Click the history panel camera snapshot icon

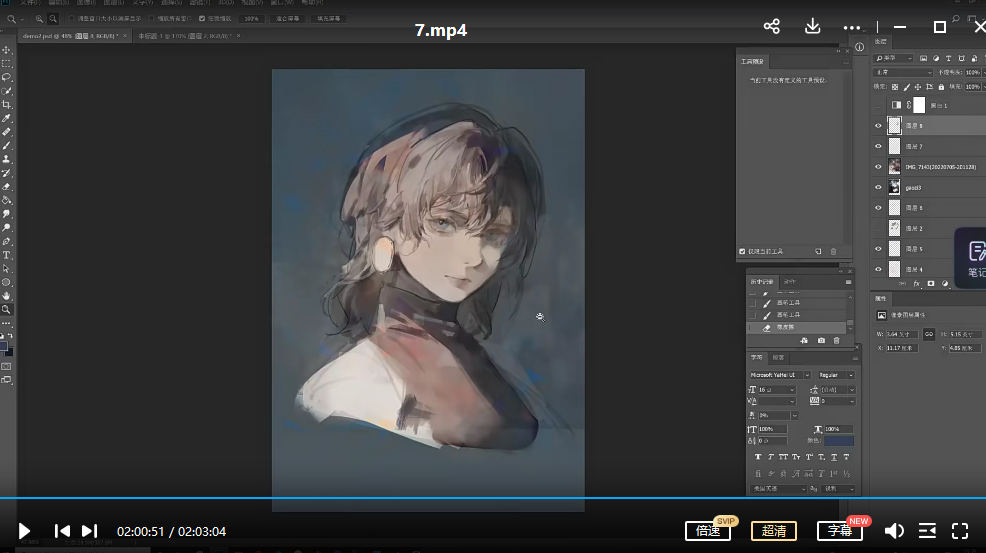pyautogui.click(x=821, y=341)
